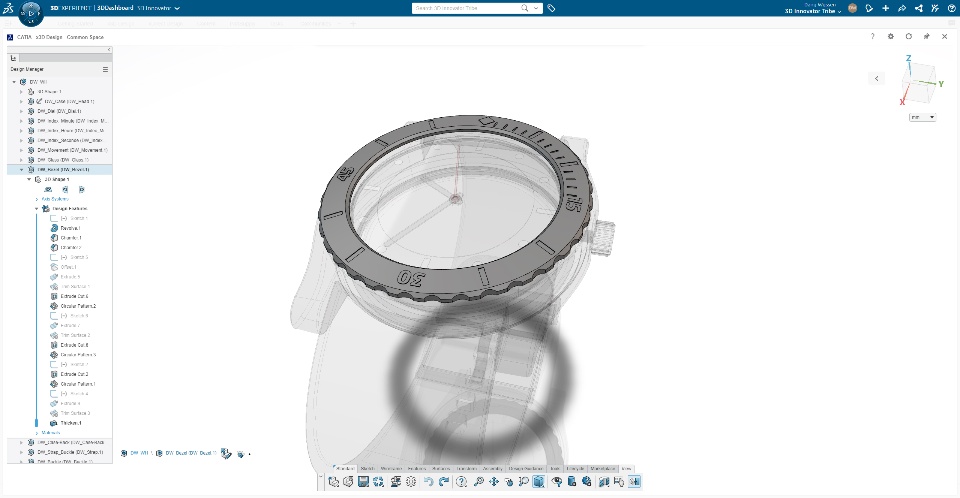Collapse the 3D Shape node under bezel
This screenshot has width=960, height=498.
[29, 179]
